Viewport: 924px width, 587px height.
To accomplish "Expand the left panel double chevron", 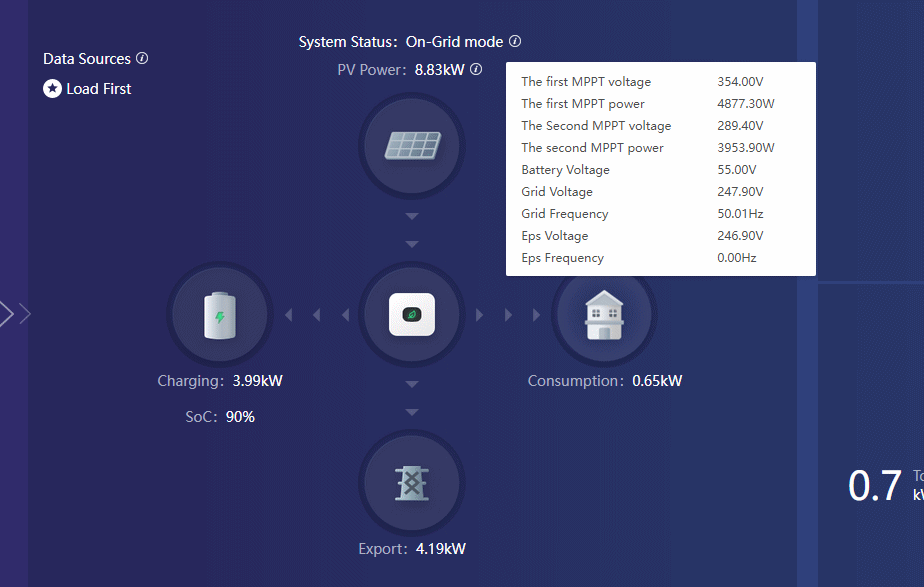I will click(14, 314).
